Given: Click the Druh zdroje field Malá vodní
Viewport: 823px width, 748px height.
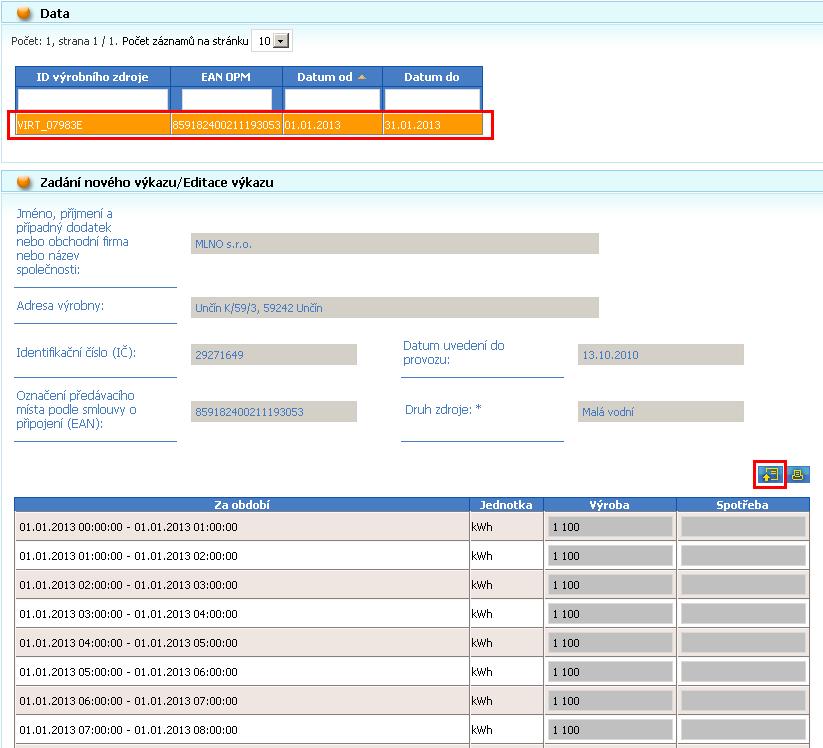Looking at the screenshot, I should [x=661, y=412].
